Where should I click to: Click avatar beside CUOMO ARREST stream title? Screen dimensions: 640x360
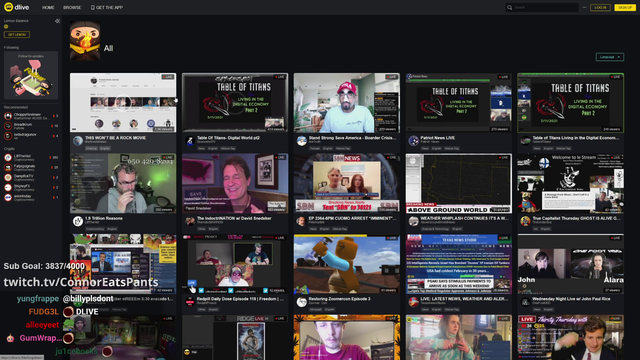(x=302, y=221)
